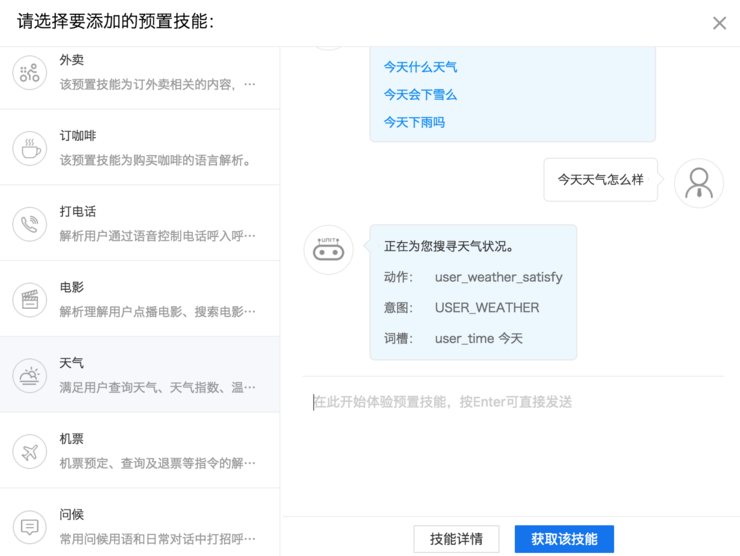
Task: Select the 外卖 preset skill
Action: point(140,78)
